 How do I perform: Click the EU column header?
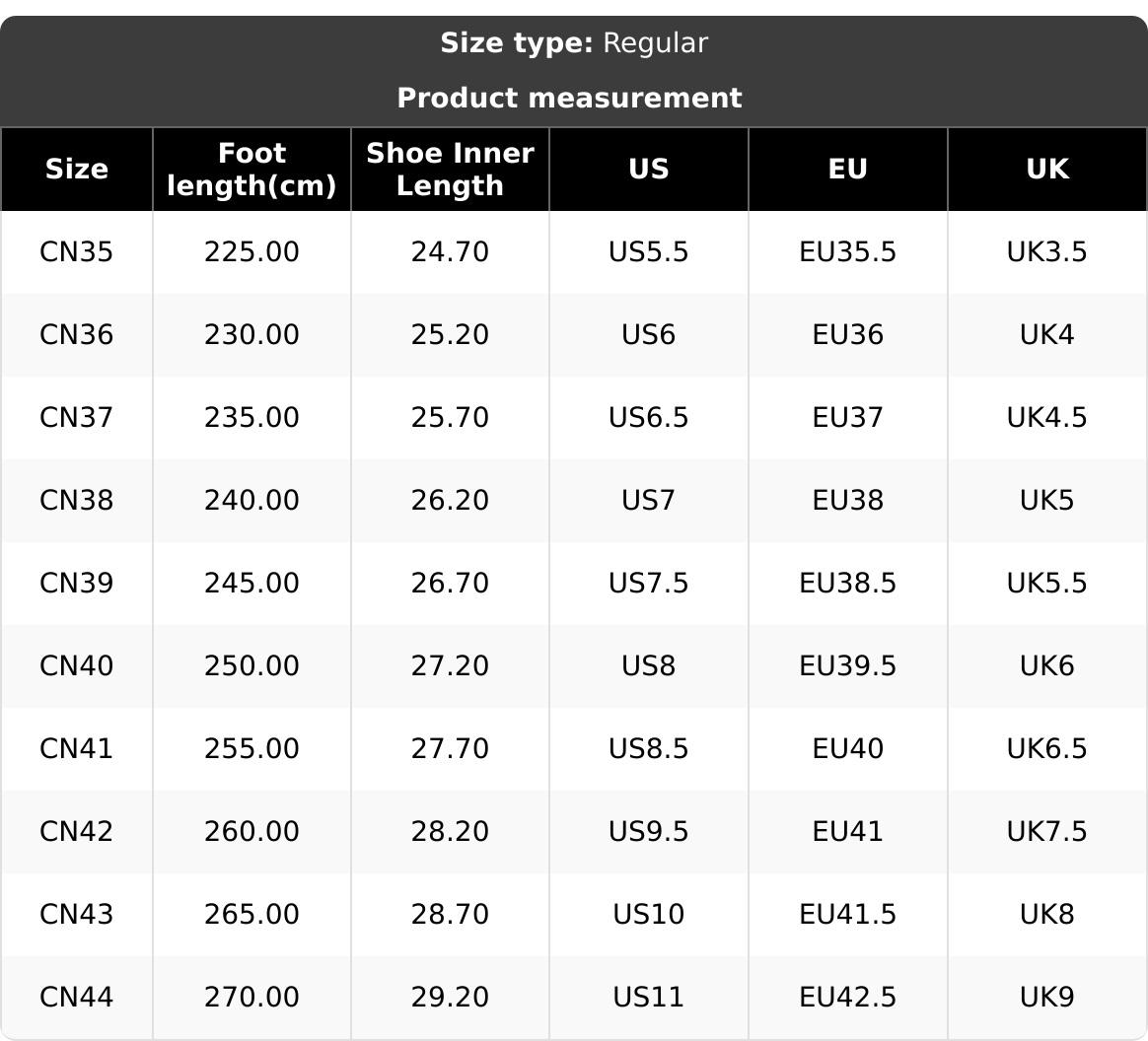click(x=847, y=169)
